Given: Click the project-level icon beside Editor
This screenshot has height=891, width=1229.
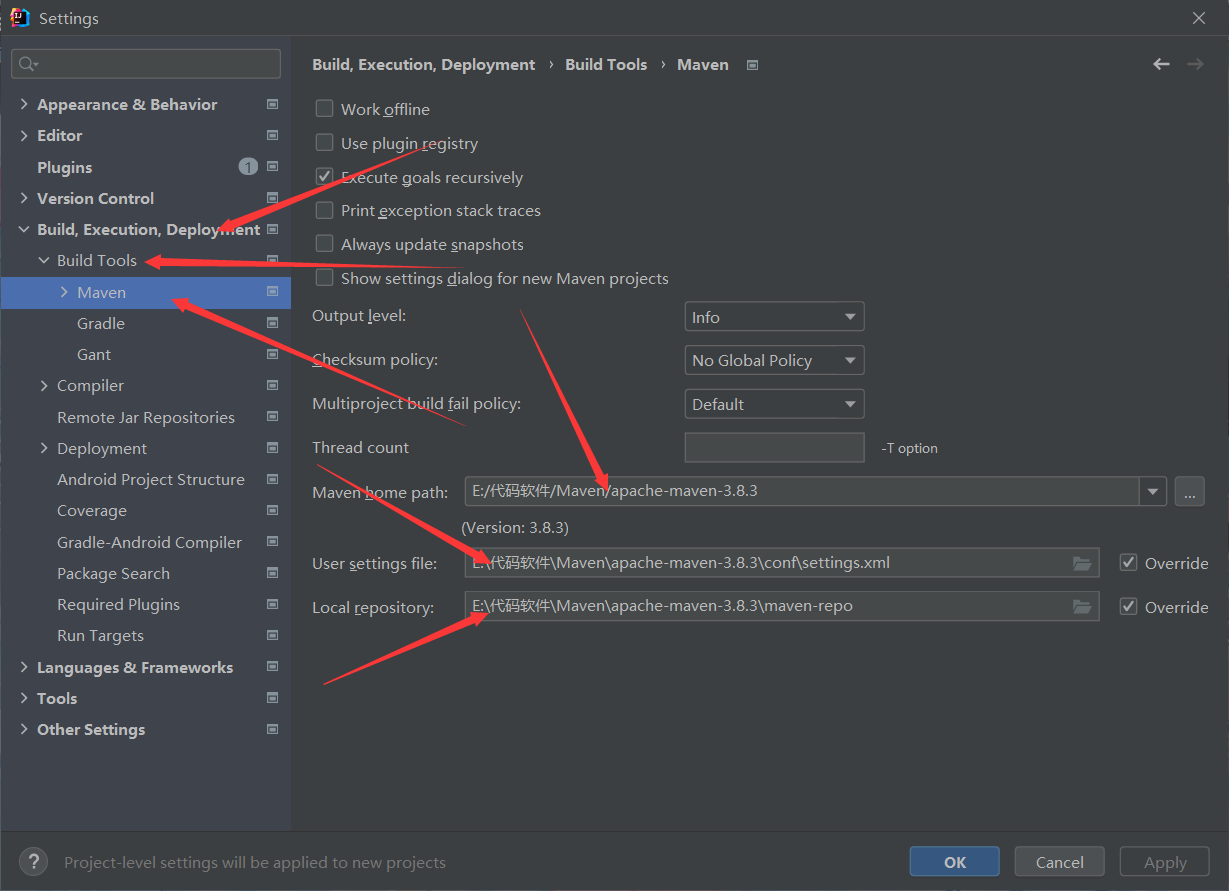Looking at the screenshot, I should (x=272, y=135).
